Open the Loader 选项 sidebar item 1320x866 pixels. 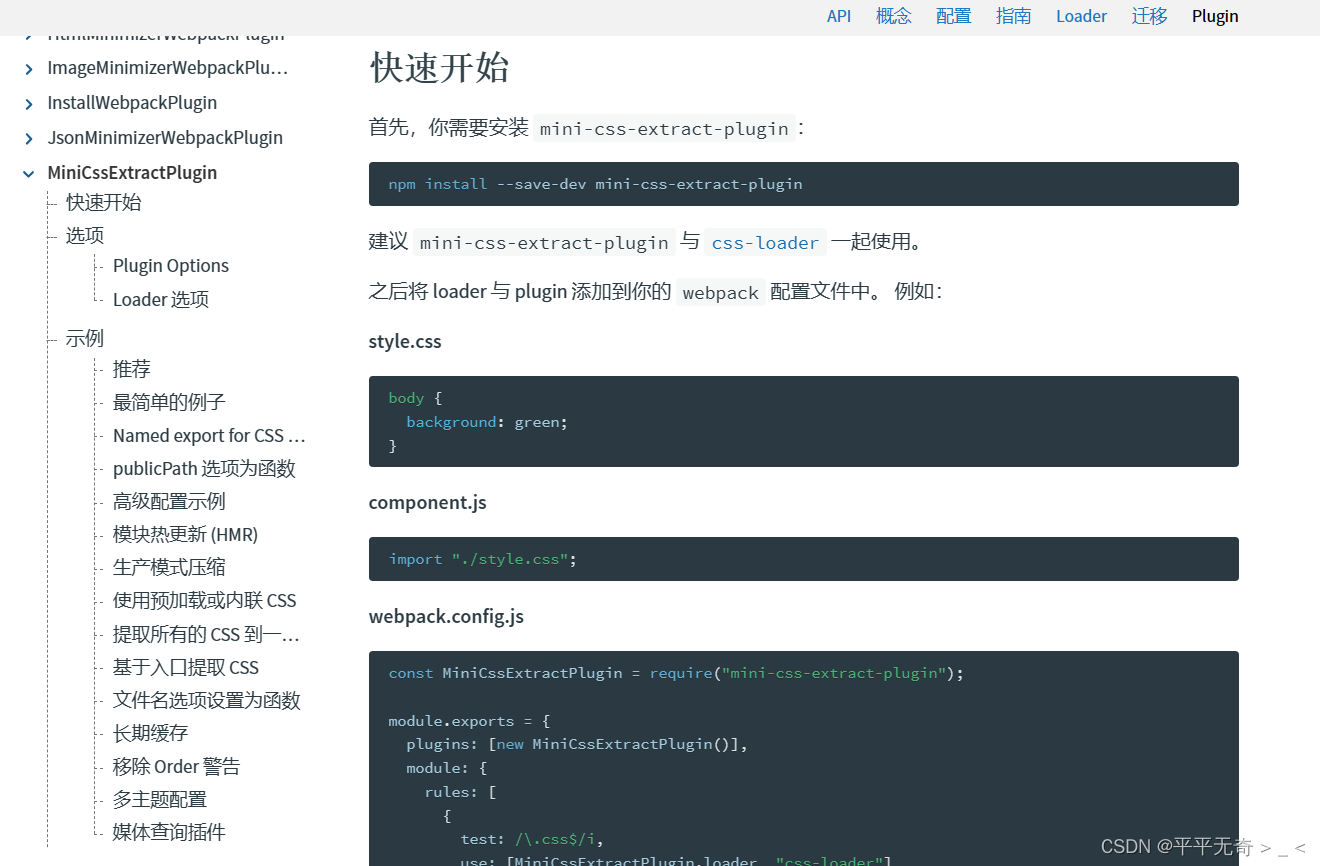(160, 299)
